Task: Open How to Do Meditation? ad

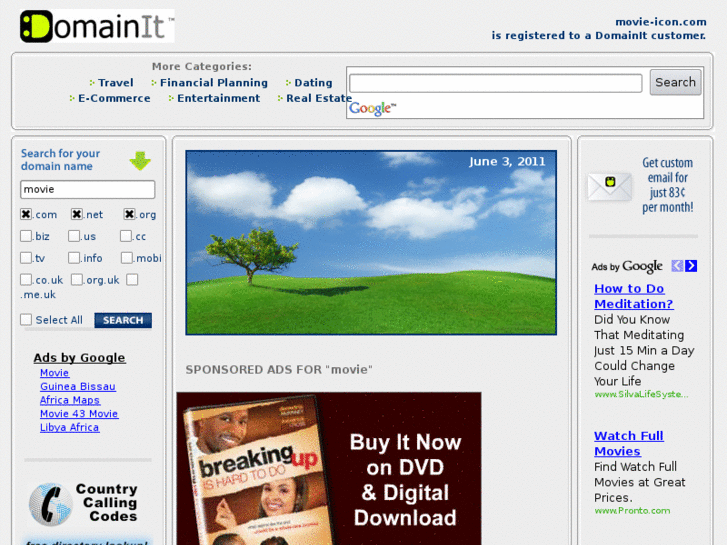Action: (633, 296)
